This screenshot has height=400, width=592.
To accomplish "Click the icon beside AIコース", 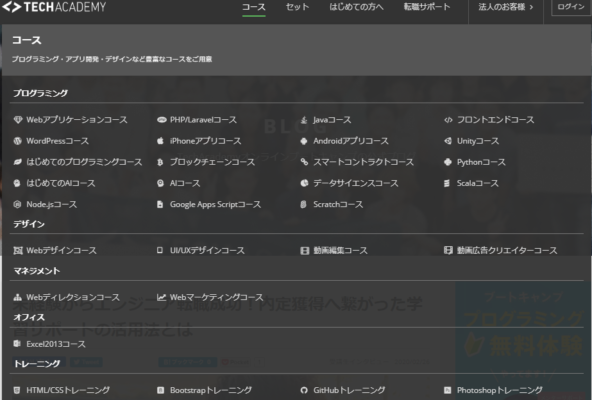I will coord(160,183).
